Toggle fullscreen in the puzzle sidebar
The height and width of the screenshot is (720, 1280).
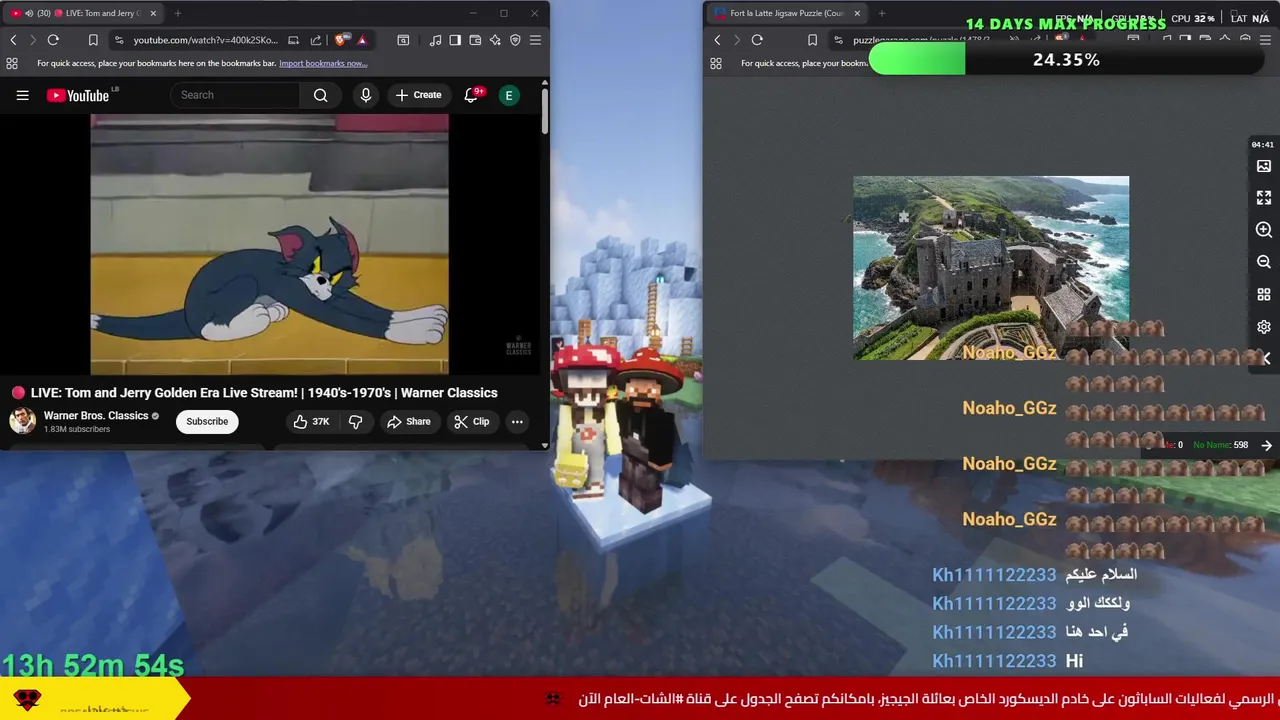tap(1264, 198)
